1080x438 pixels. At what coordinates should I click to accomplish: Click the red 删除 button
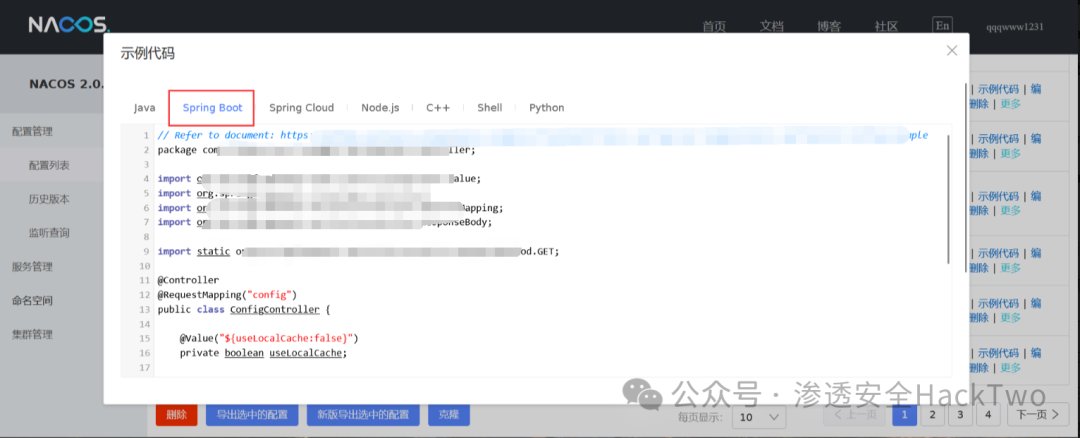click(x=176, y=415)
